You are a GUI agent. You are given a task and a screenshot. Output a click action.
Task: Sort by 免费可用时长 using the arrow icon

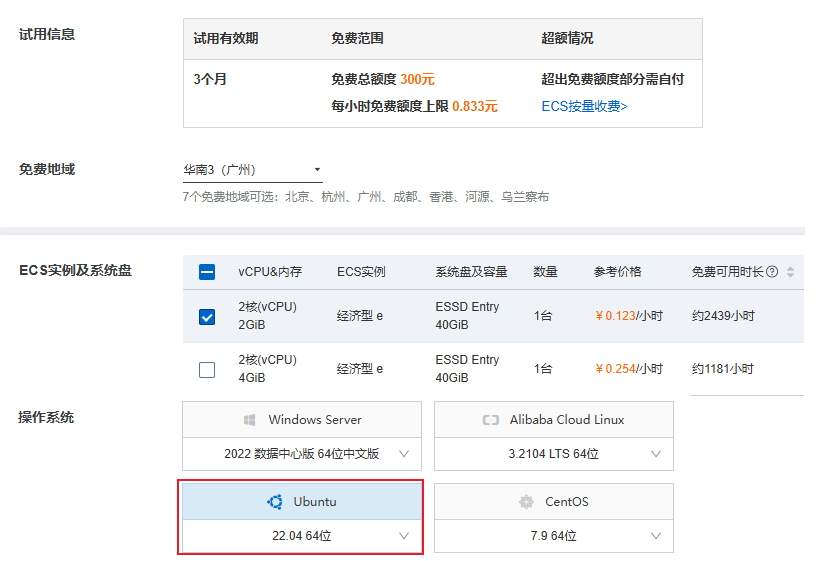790,272
